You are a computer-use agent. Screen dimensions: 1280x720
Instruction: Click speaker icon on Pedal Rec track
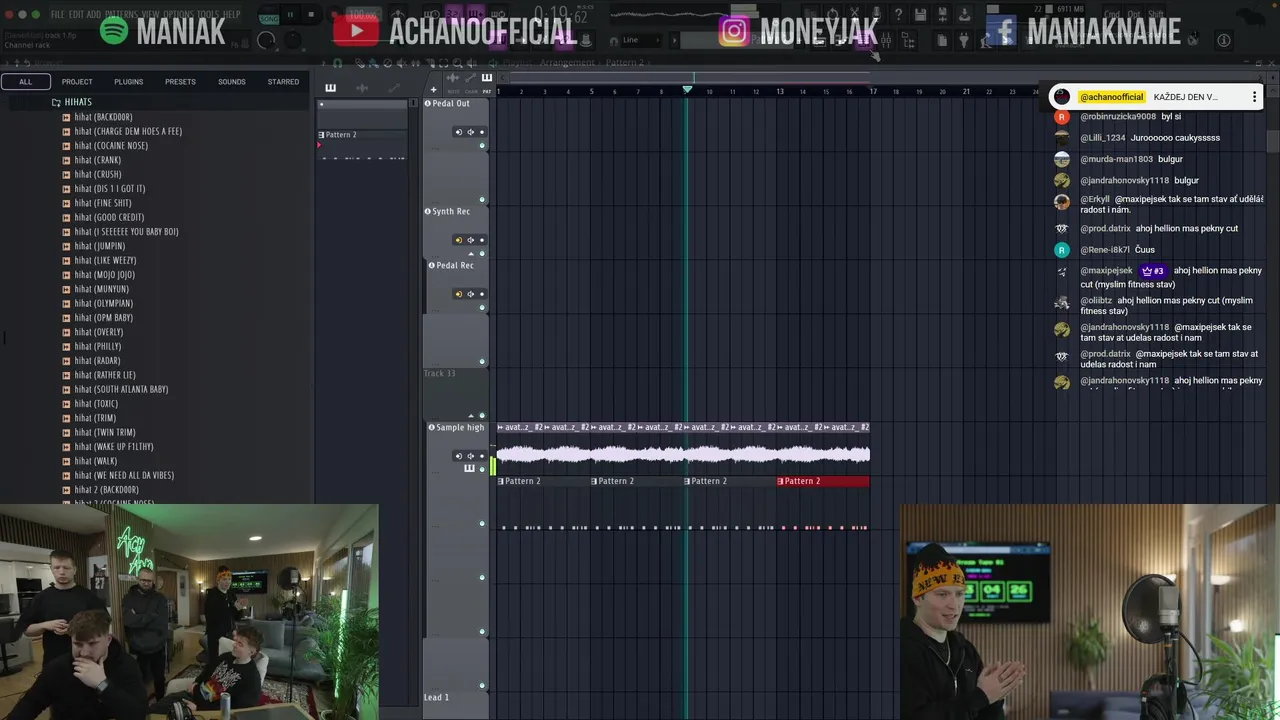tap(470, 294)
